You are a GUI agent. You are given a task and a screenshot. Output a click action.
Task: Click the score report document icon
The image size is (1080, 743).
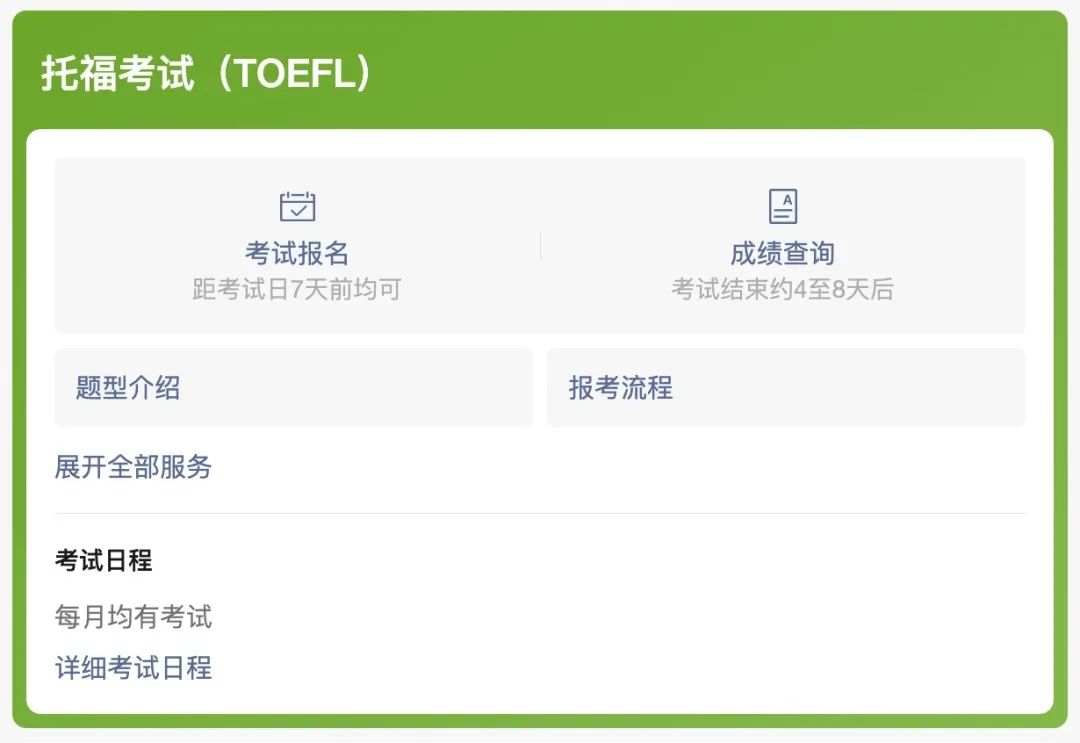click(x=782, y=206)
